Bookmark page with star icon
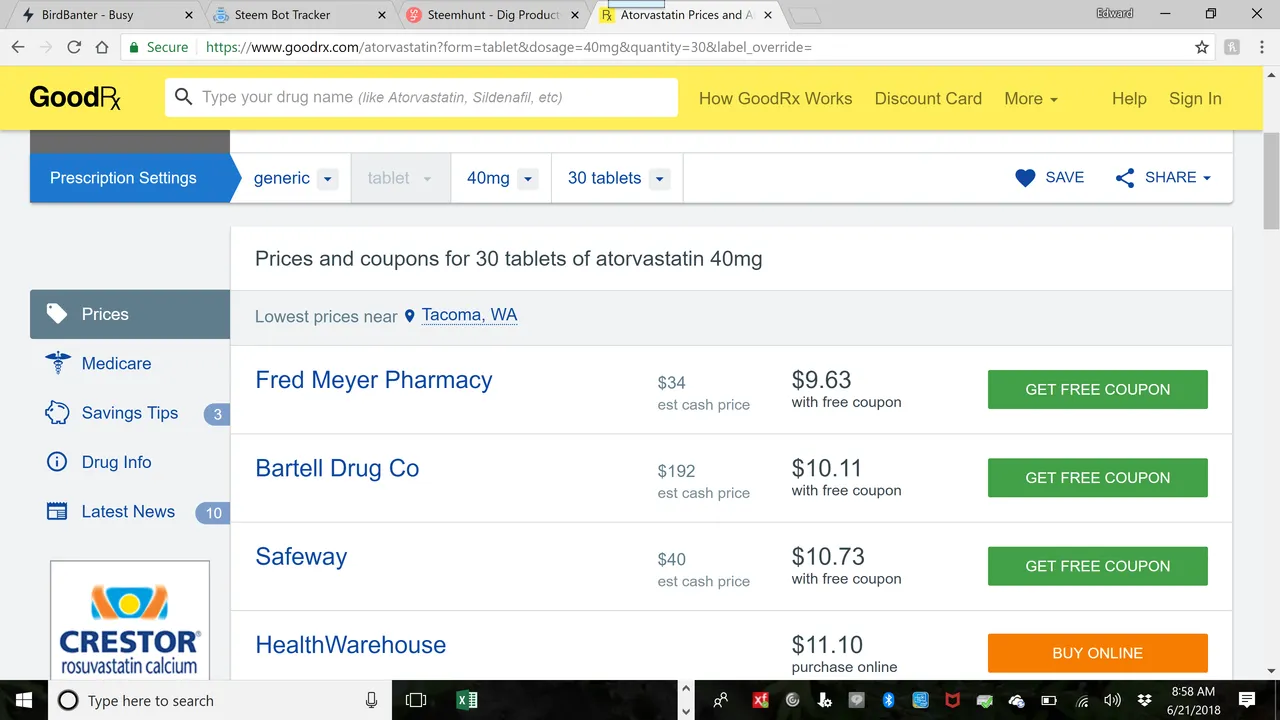Screen dimensions: 1280x720 coord(1202,47)
